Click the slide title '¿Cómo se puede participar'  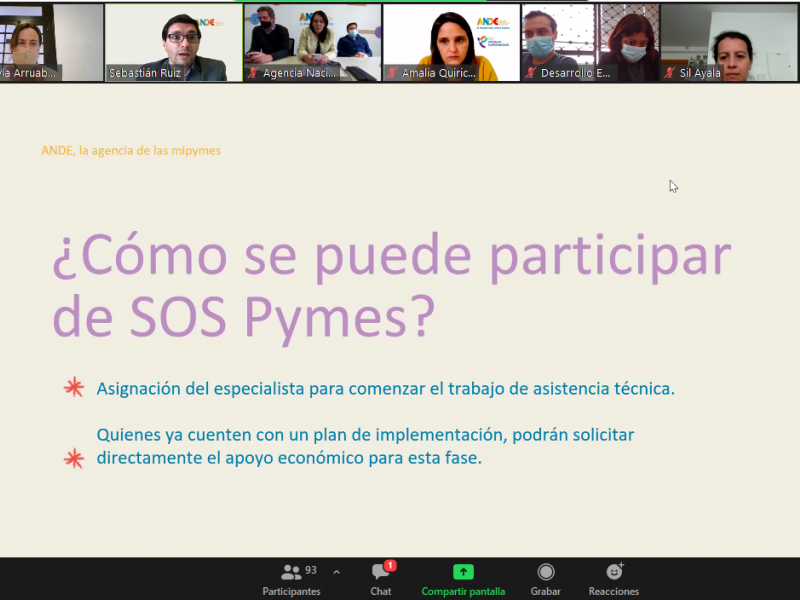coord(392,257)
